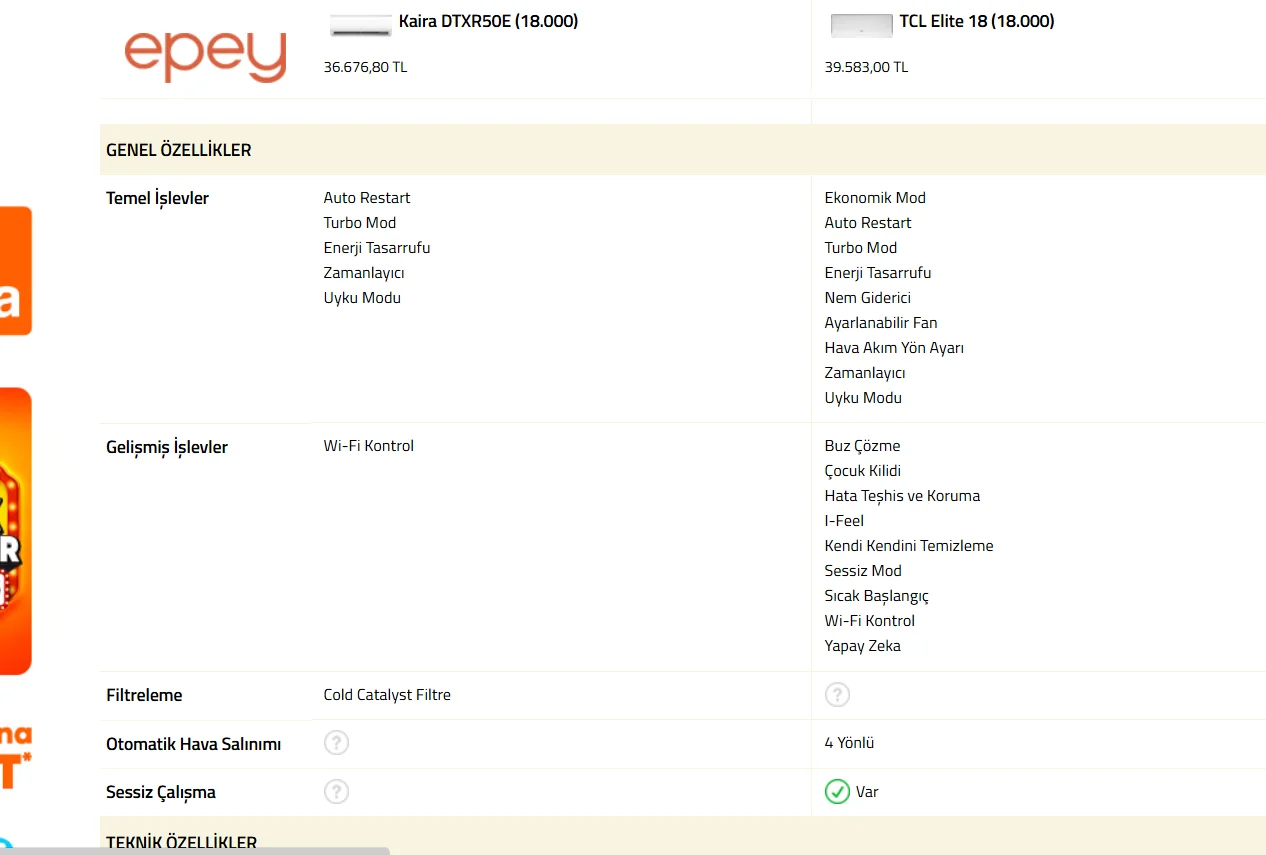Click Kaira's Turbo Mod entry

tap(360, 223)
